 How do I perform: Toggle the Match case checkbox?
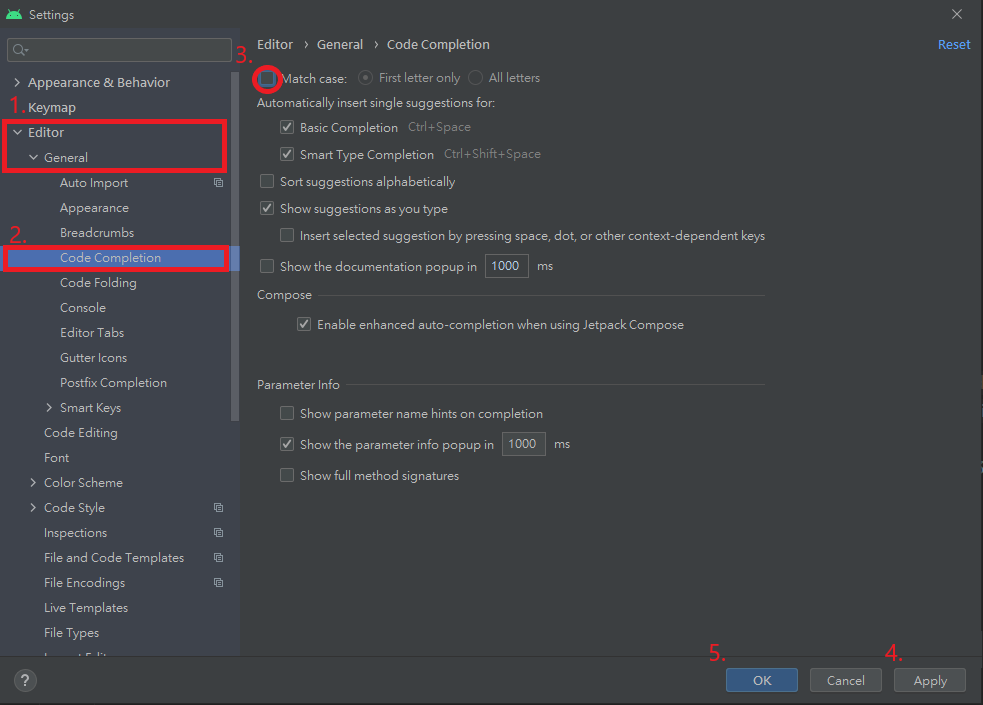[267, 78]
